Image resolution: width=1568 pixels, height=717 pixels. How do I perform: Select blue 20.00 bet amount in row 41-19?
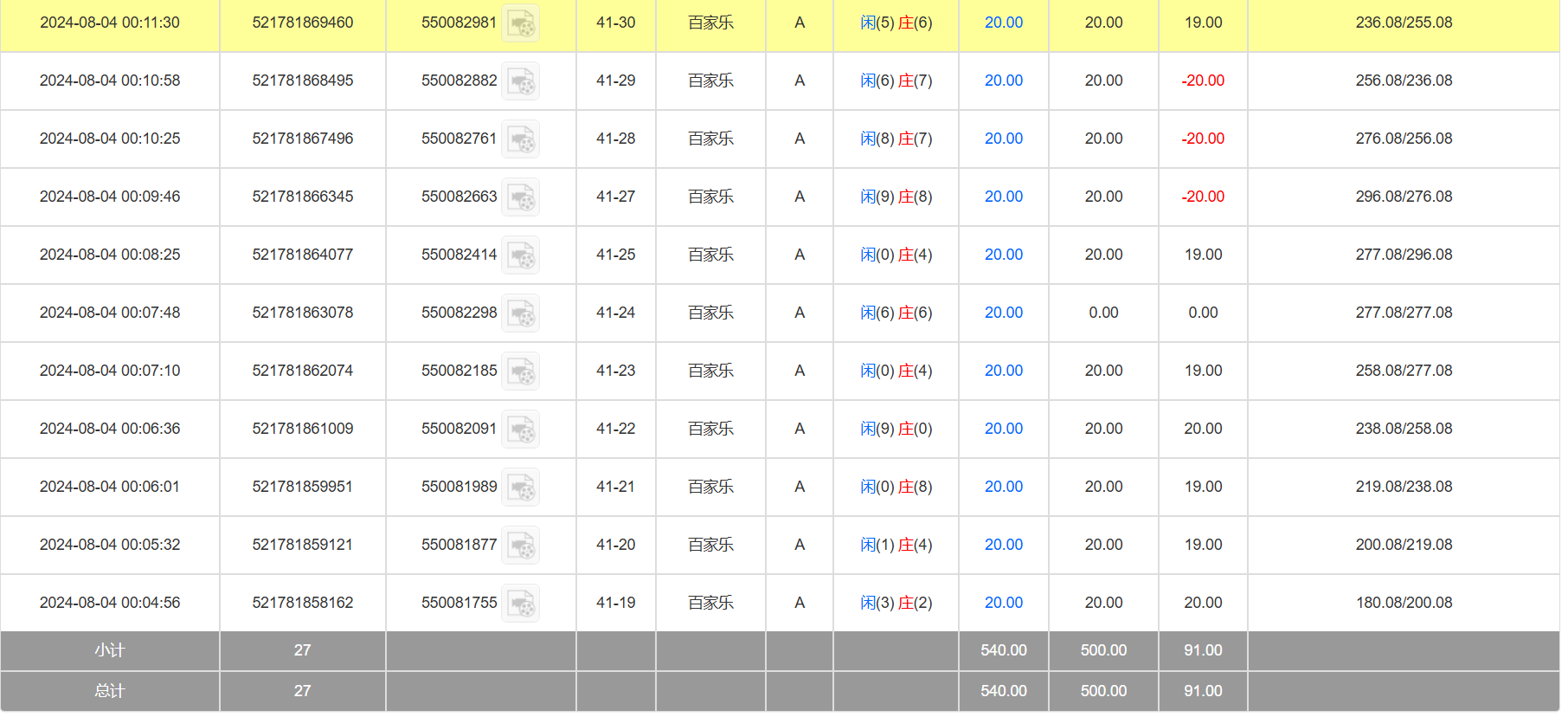coord(1003,603)
